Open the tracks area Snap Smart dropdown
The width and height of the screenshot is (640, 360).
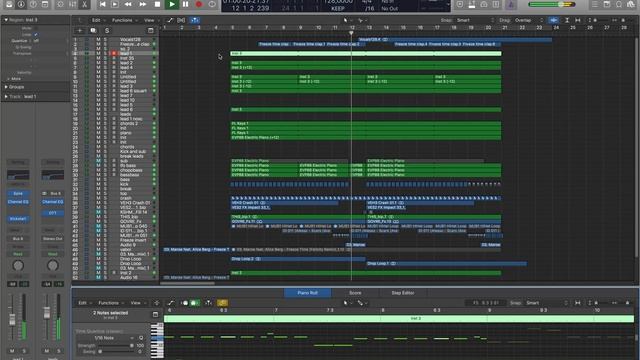(x=475, y=20)
